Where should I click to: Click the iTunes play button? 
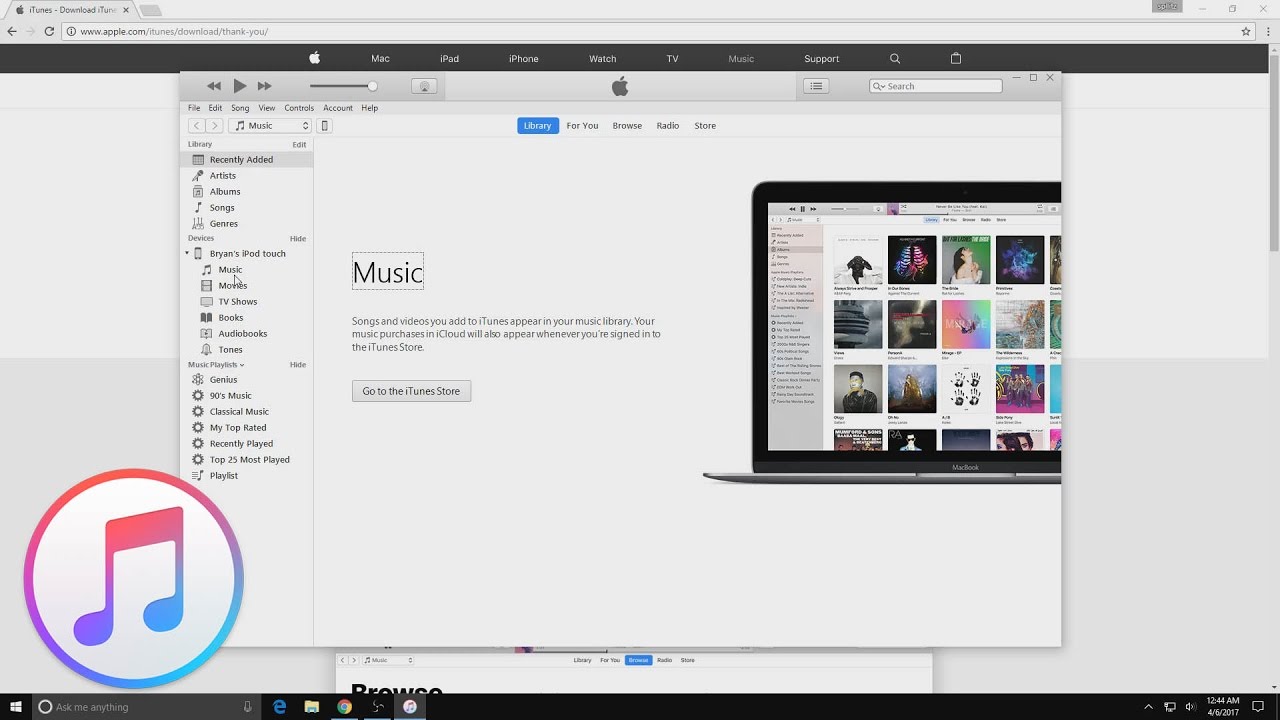point(239,86)
